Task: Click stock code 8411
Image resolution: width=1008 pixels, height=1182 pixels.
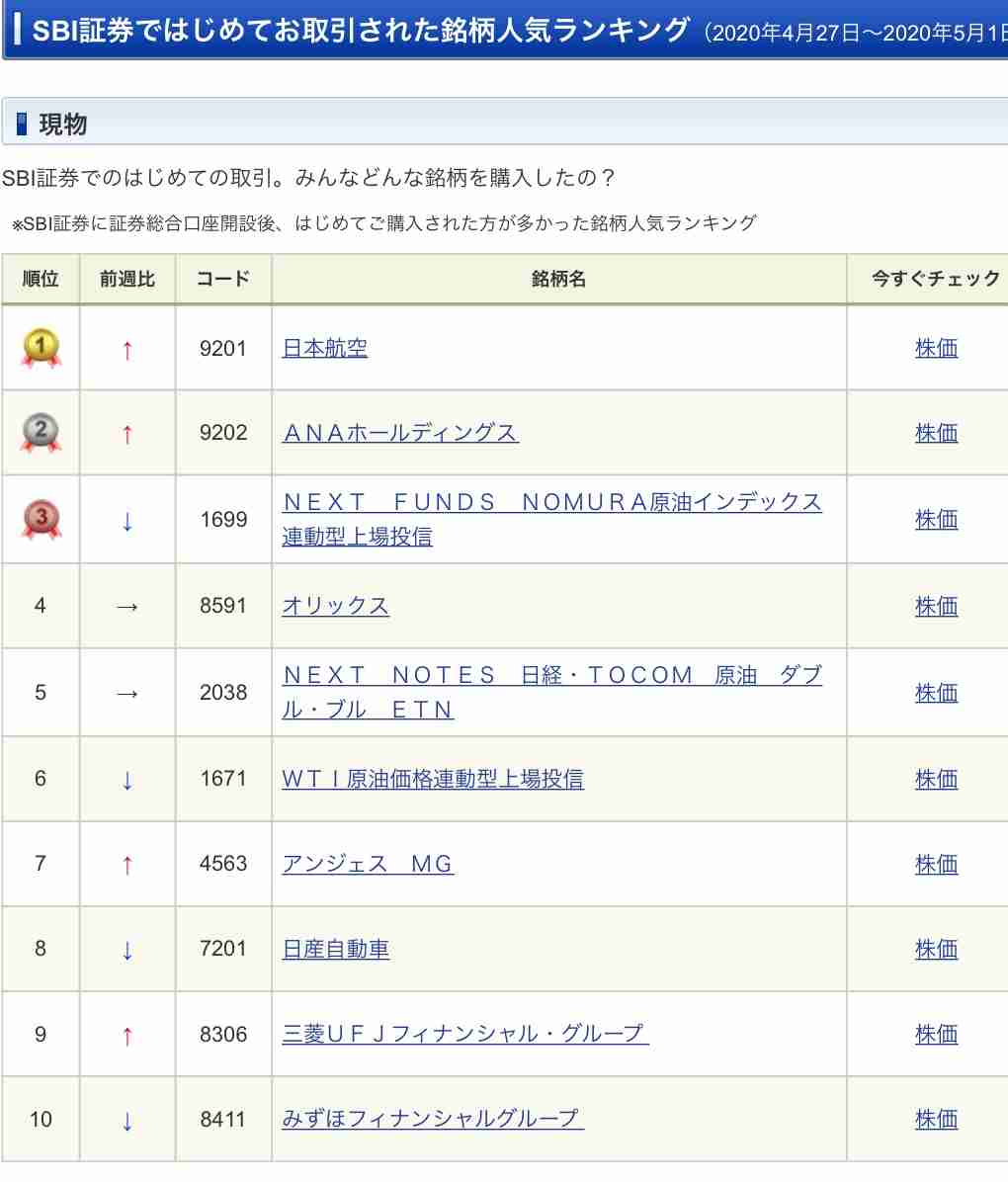Action: coord(223,1120)
